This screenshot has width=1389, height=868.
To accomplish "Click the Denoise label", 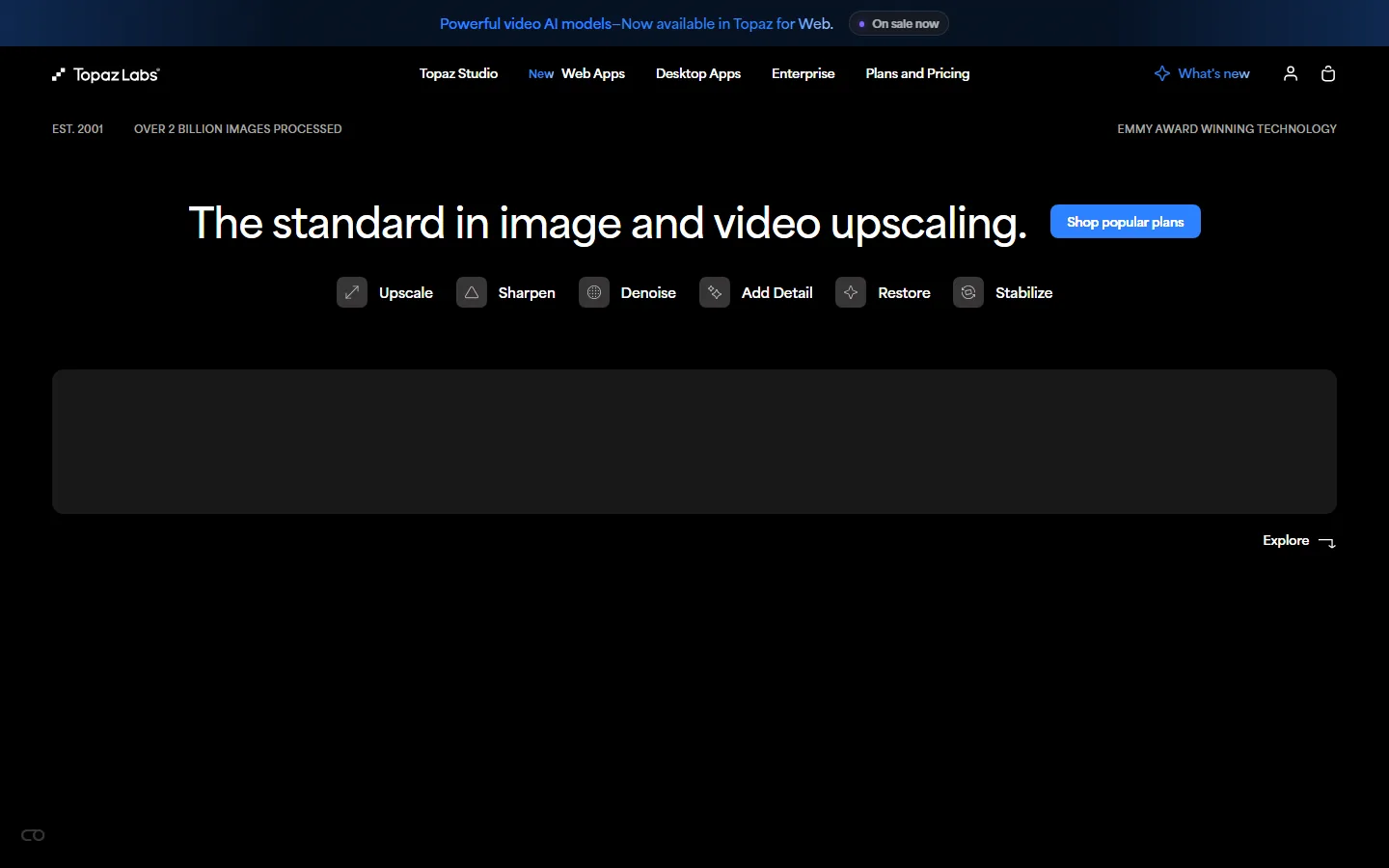I will click(648, 292).
